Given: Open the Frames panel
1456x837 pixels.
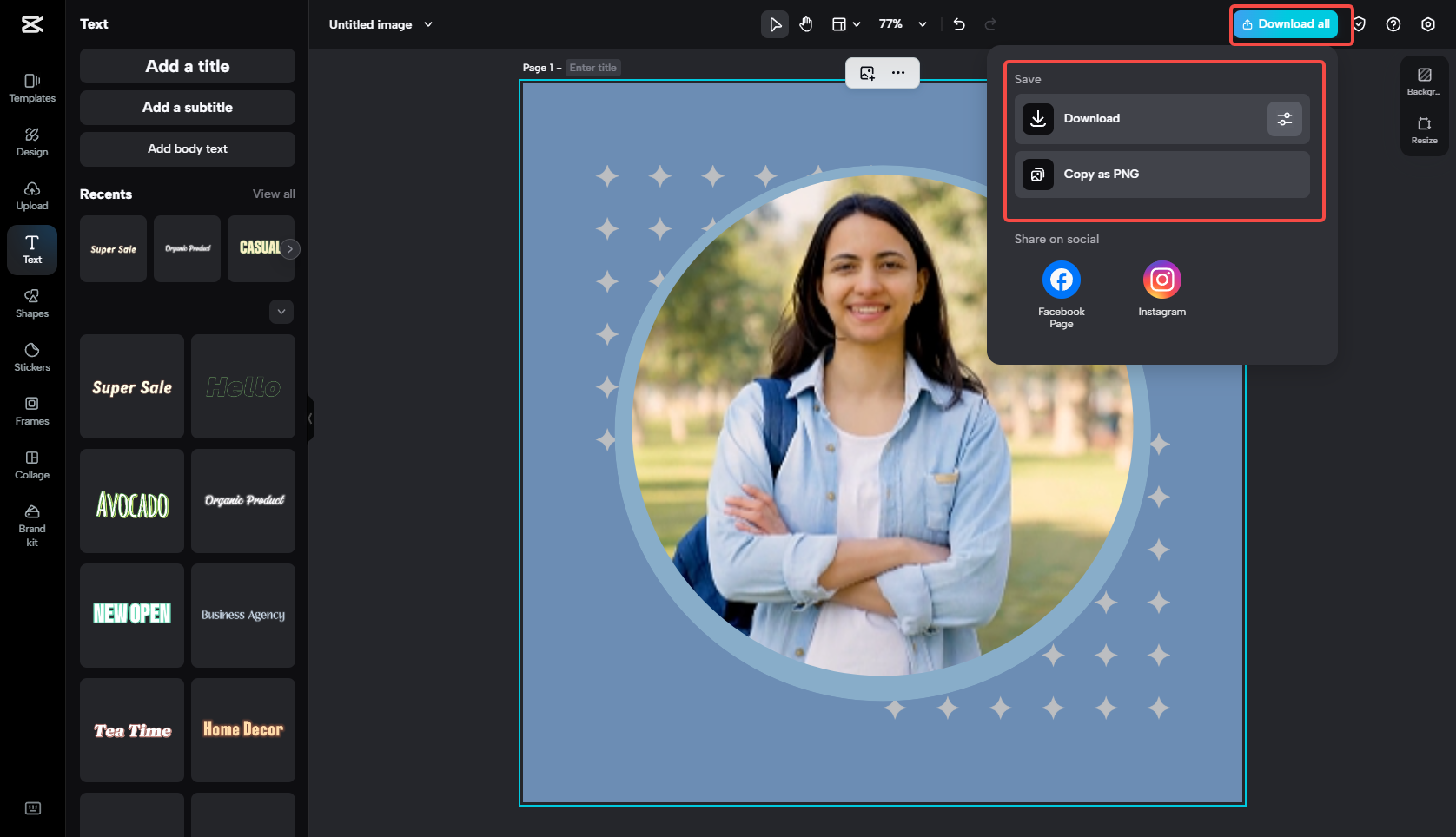Looking at the screenshot, I should click(x=32, y=410).
